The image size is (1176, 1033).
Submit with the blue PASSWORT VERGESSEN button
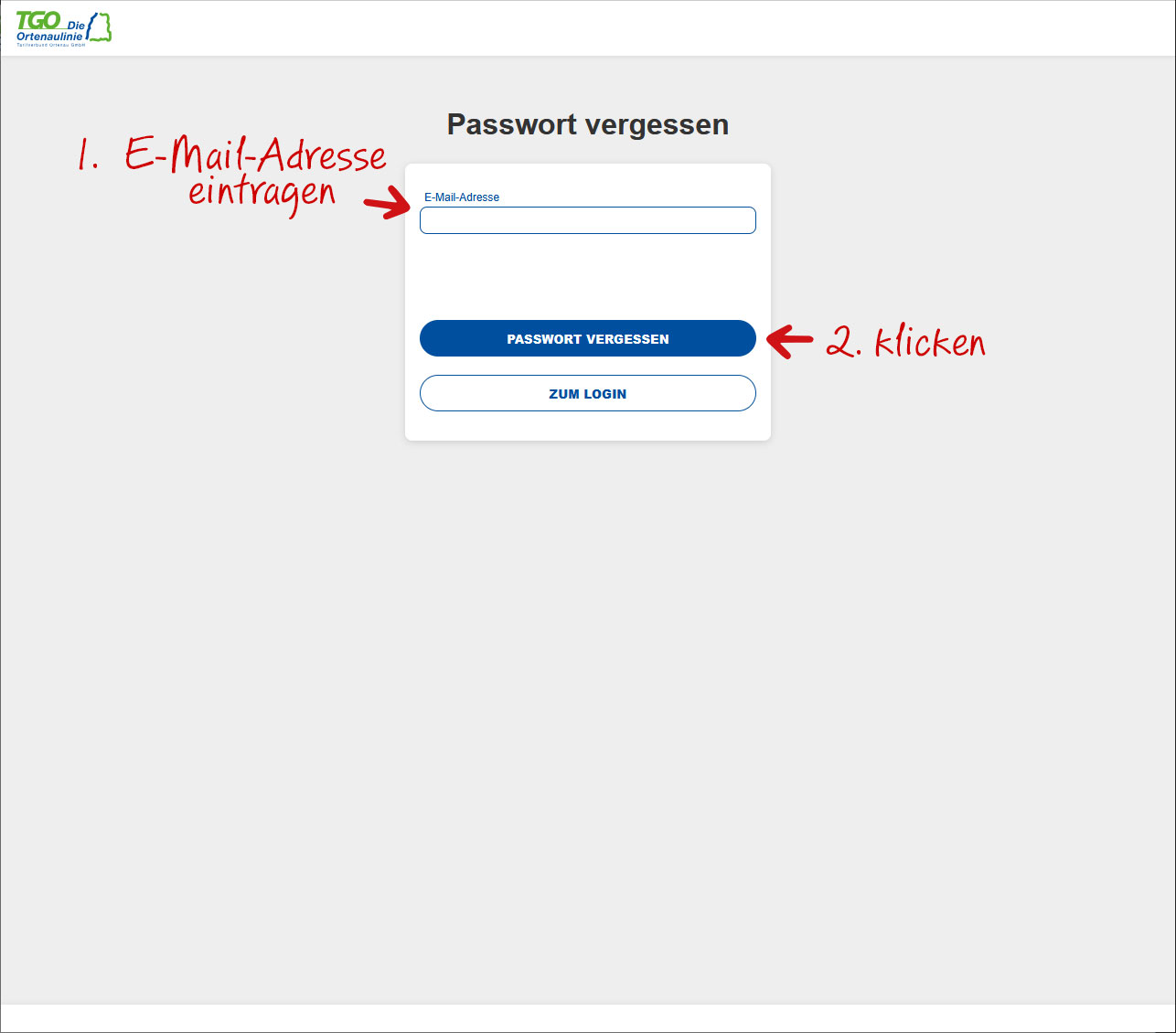(588, 338)
